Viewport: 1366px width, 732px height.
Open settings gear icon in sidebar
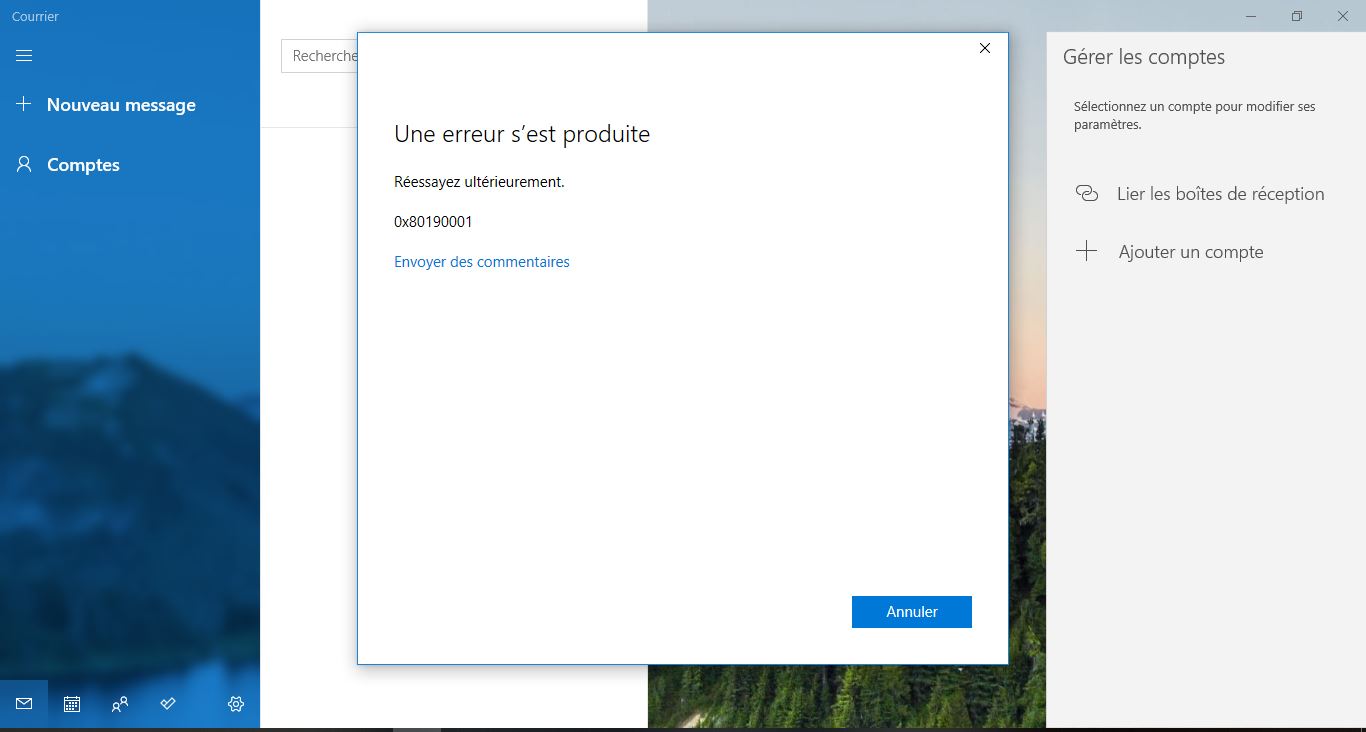pos(236,704)
